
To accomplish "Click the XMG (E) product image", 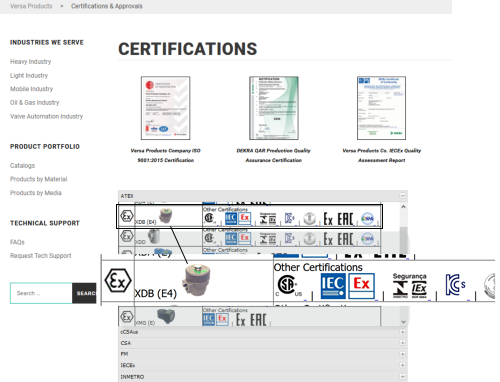I will click(166, 316).
